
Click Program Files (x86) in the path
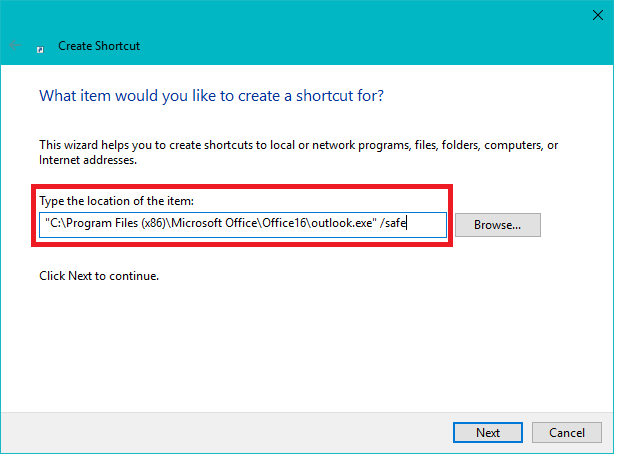pos(113,225)
